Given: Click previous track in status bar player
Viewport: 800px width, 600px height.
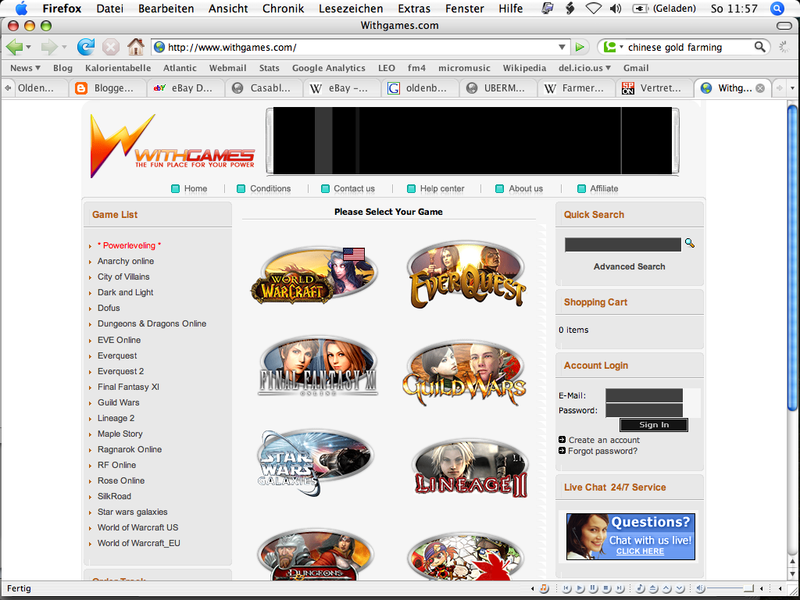Looking at the screenshot, I should (x=567, y=589).
